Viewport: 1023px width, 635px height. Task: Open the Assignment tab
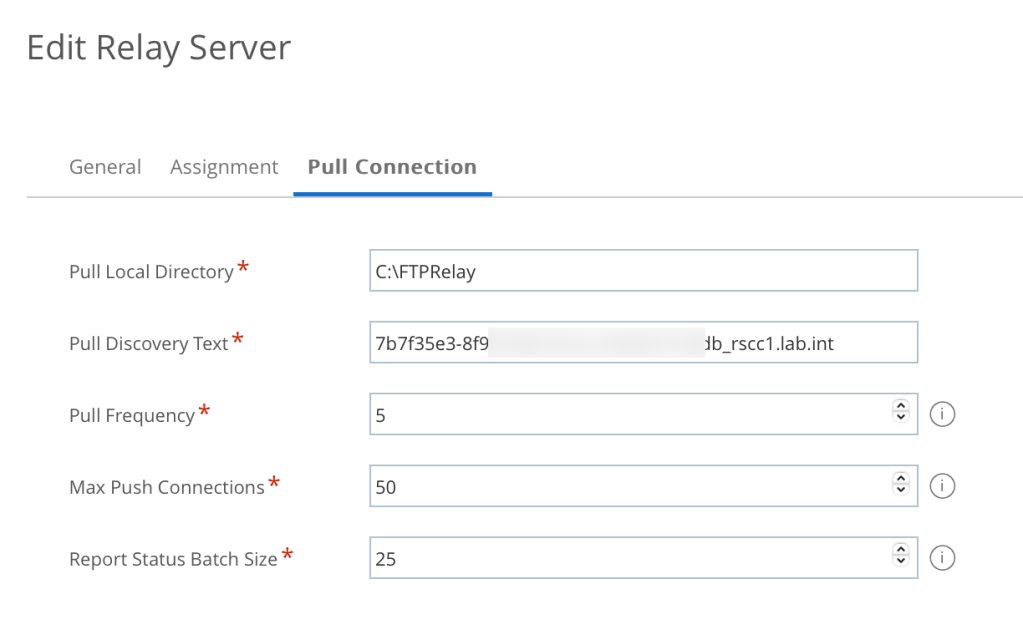224,167
